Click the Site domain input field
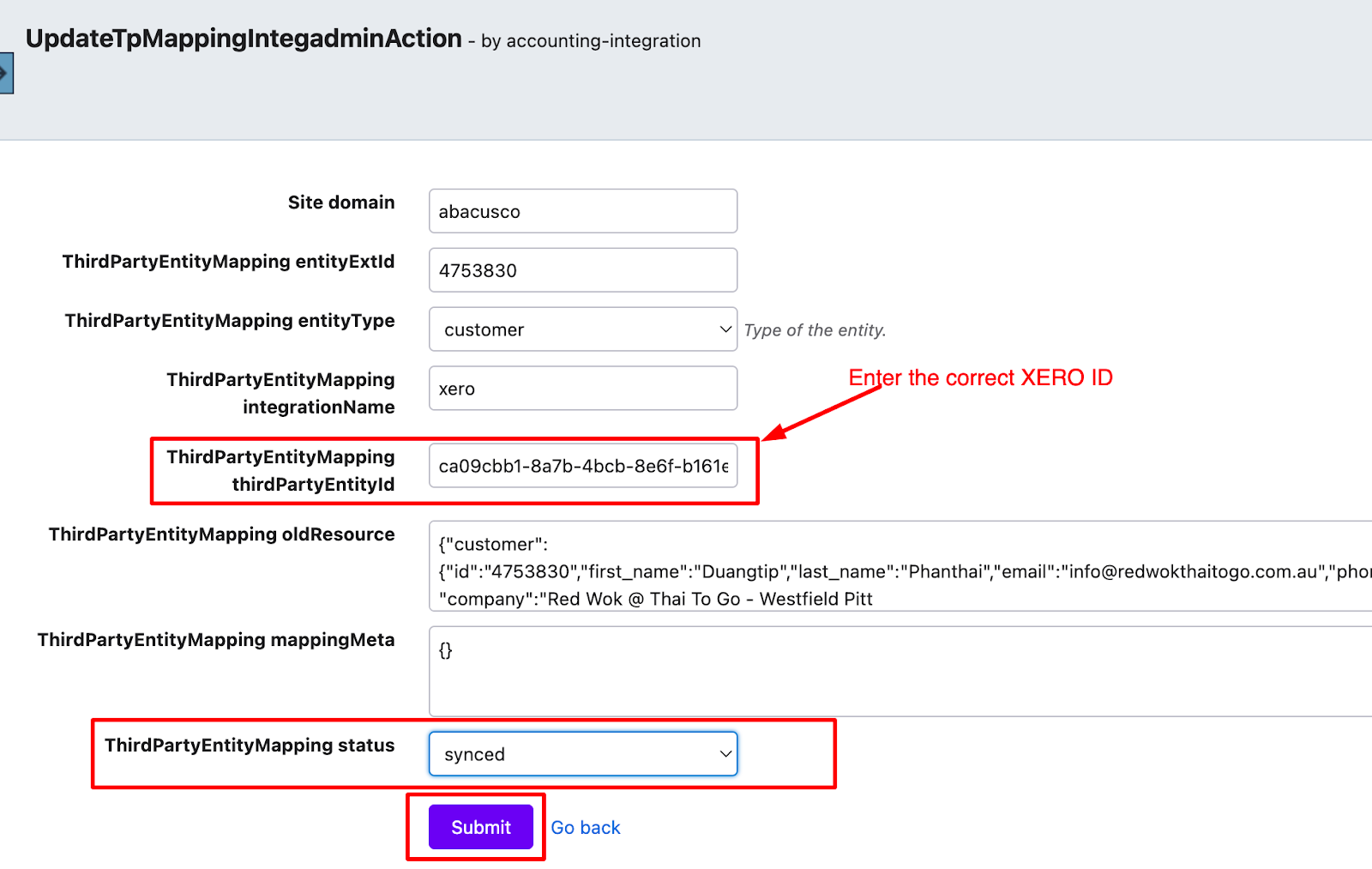This screenshot has height=869, width=1372. click(582, 211)
